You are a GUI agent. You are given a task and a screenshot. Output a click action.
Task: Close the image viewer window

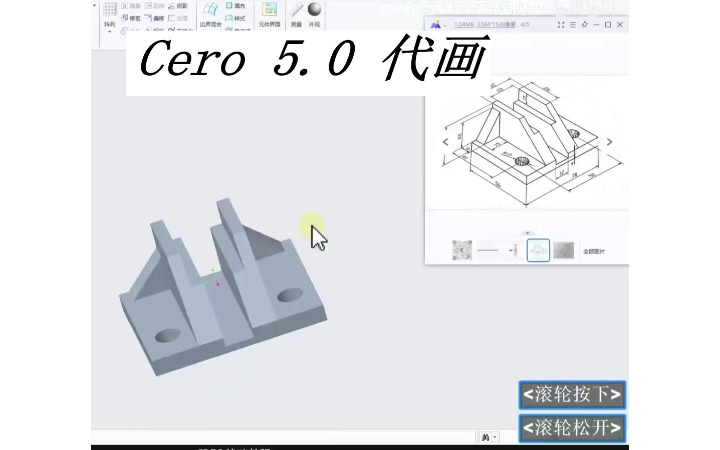[x=620, y=25]
